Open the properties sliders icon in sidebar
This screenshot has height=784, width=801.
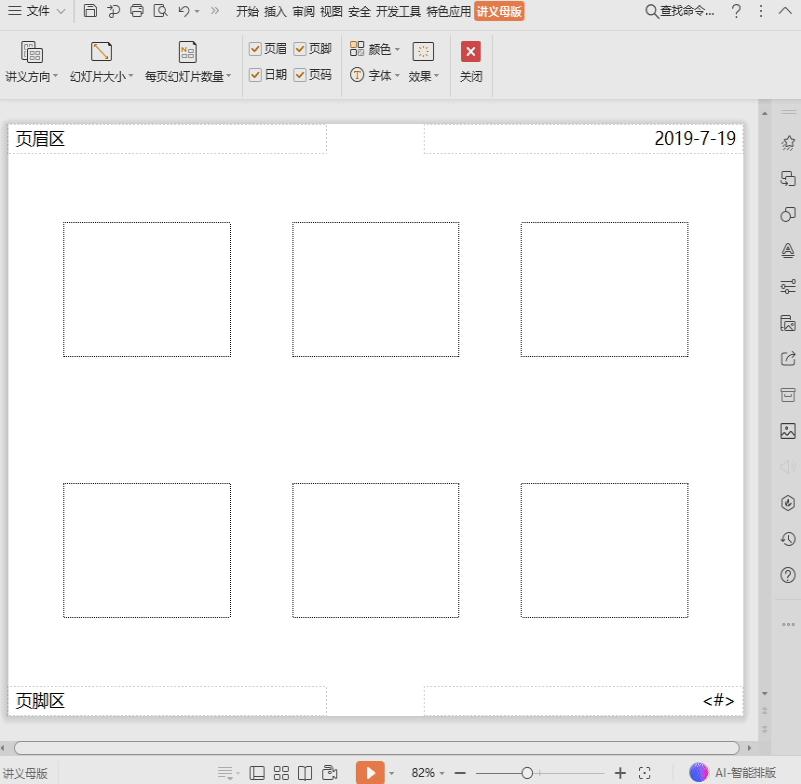tap(788, 287)
